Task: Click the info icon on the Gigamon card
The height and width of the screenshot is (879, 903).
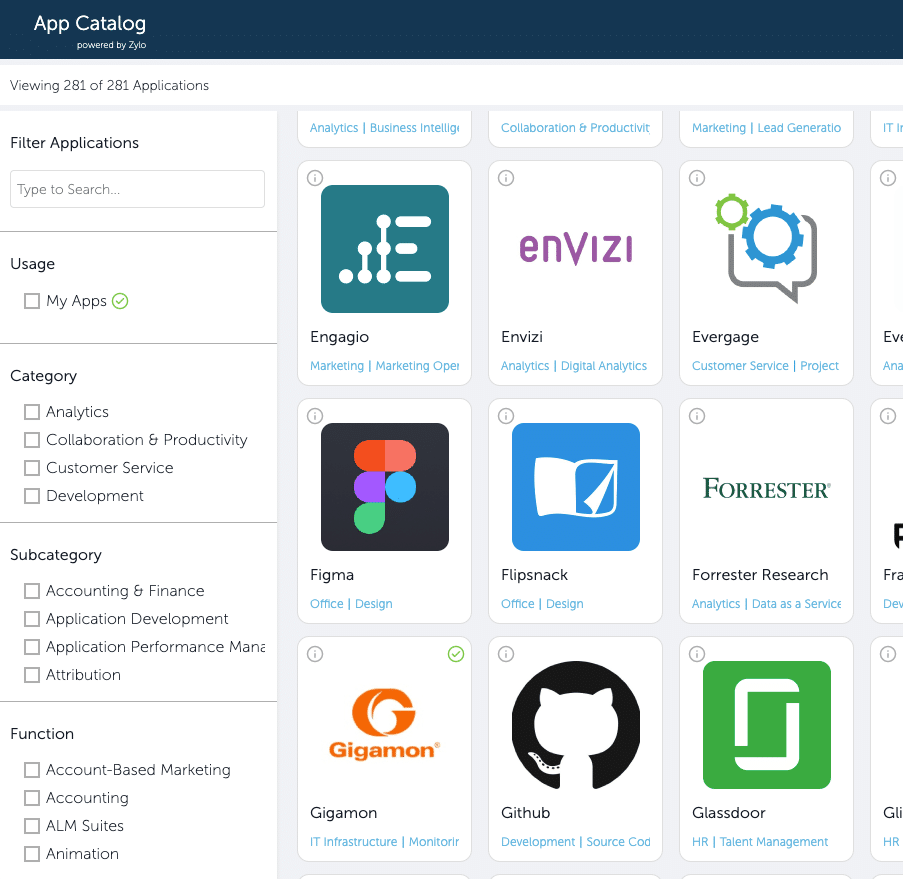Action: click(x=315, y=654)
